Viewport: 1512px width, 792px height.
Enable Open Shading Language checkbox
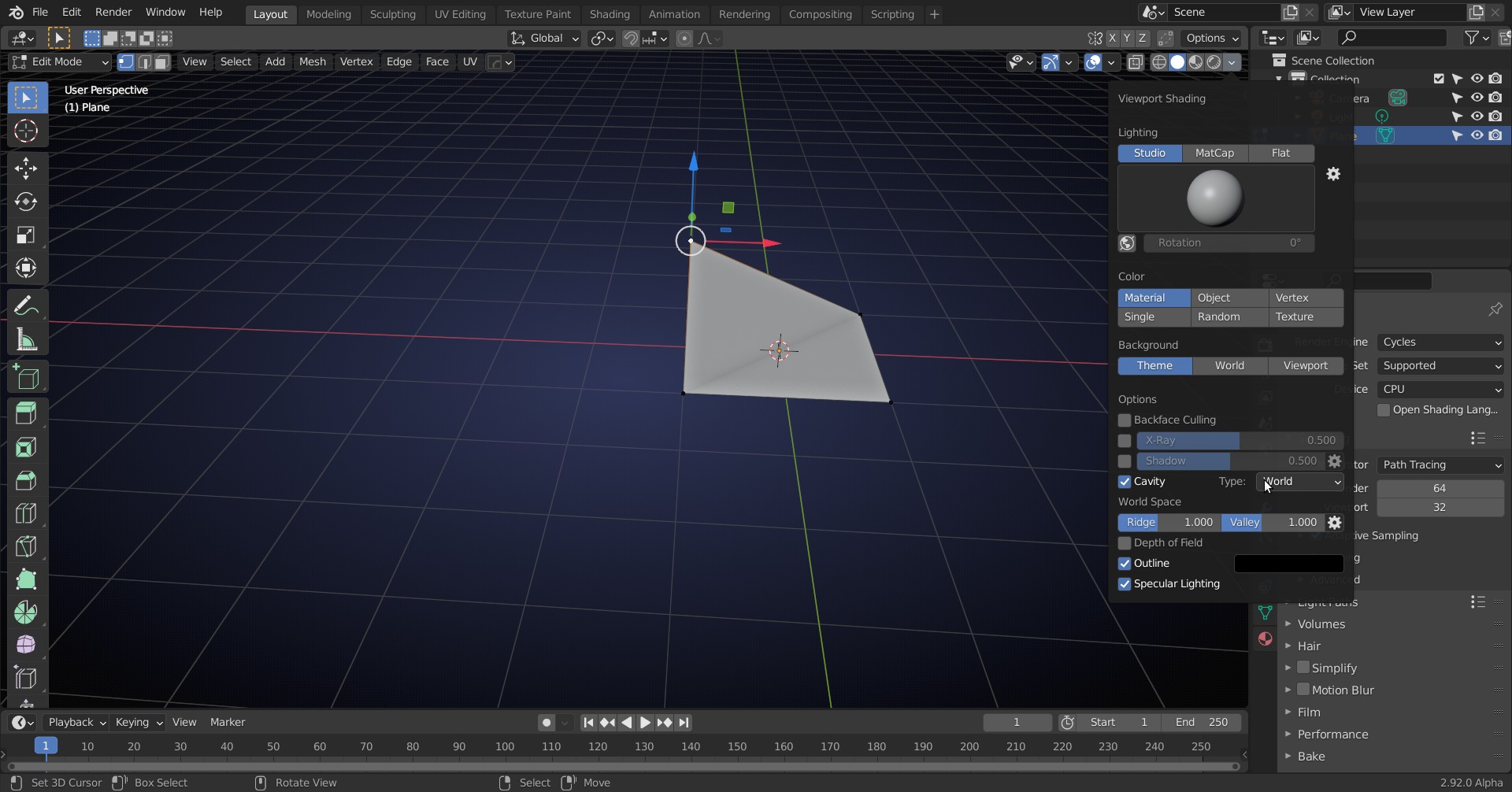[1384, 410]
